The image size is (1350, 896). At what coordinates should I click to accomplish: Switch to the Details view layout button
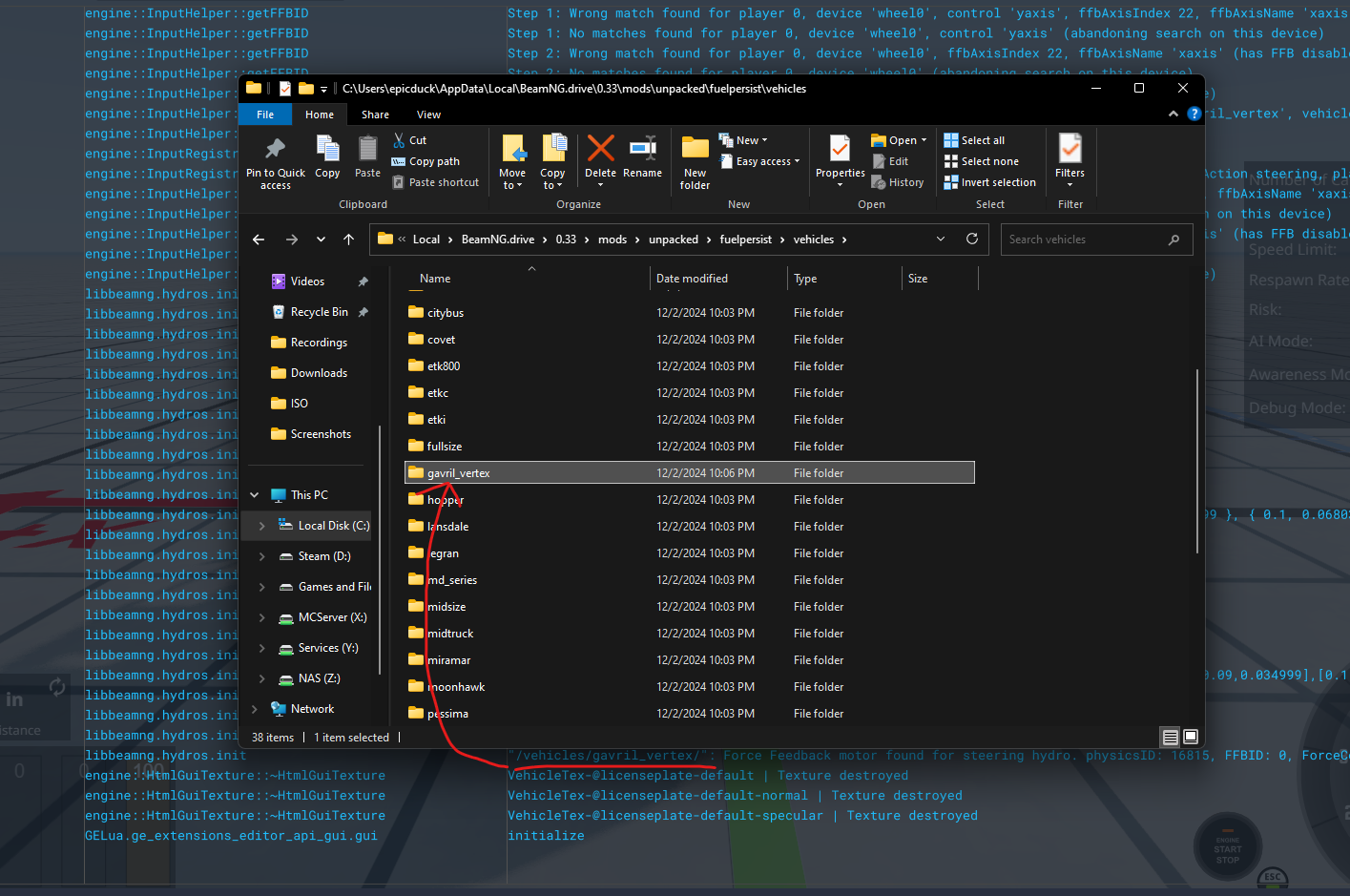tap(1170, 737)
